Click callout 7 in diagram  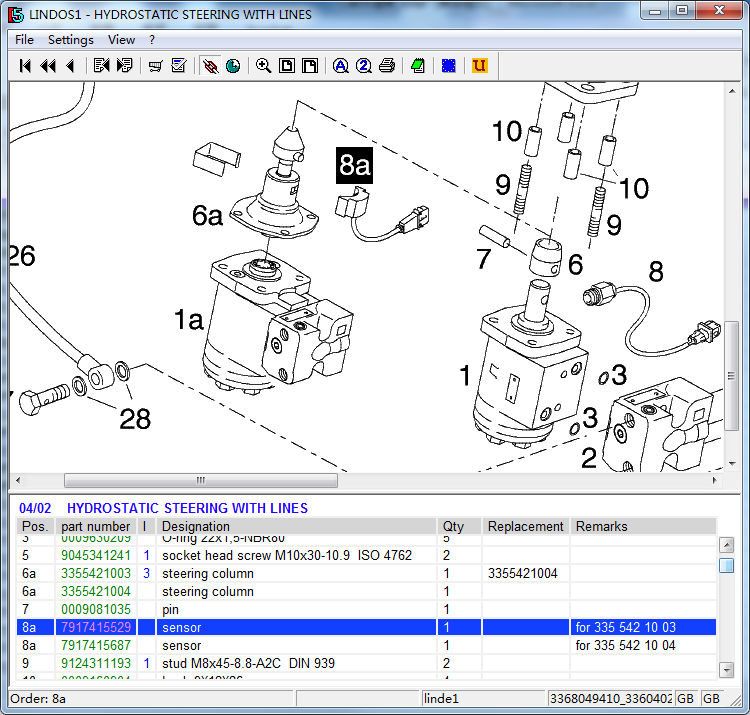(484, 259)
